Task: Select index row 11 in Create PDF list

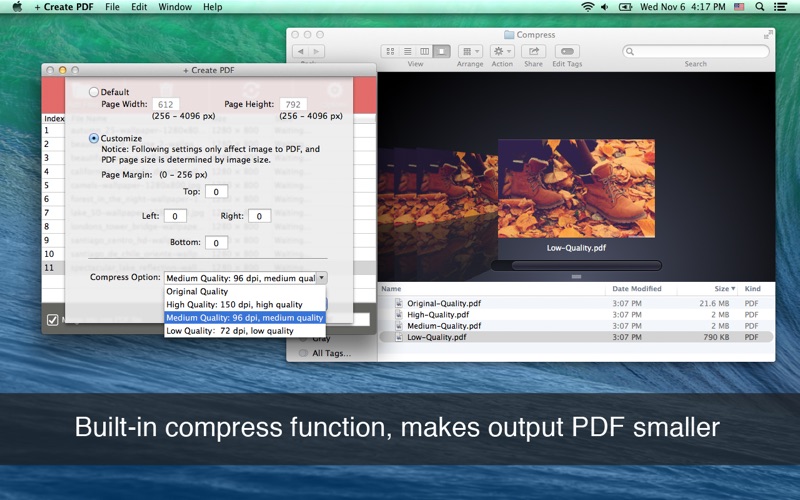Action: pos(53,267)
